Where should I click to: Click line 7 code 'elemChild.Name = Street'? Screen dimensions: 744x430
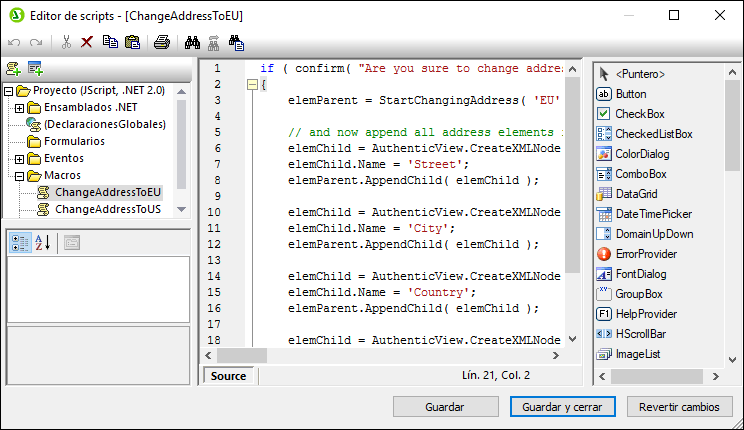378,165
